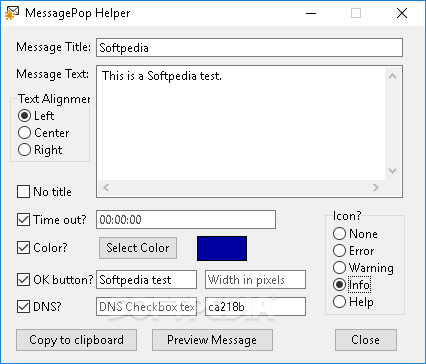Image resolution: width=426 pixels, height=364 pixels.
Task: Click the DNS Checkbox text field
Action: point(146,307)
